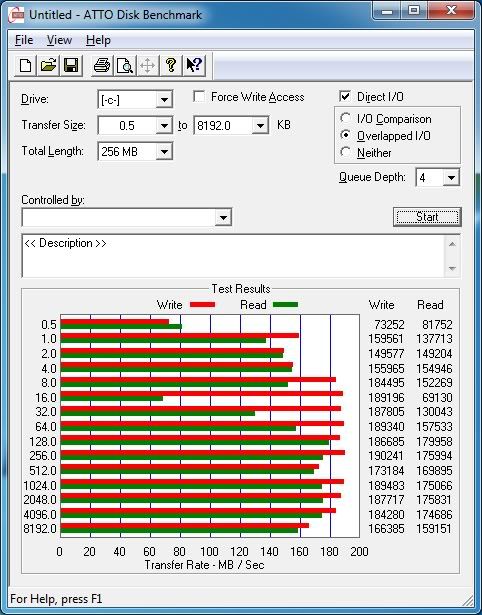Viewport: 482px width, 615px height.
Task: Click the green Read legend swatch
Action: point(286,304)
